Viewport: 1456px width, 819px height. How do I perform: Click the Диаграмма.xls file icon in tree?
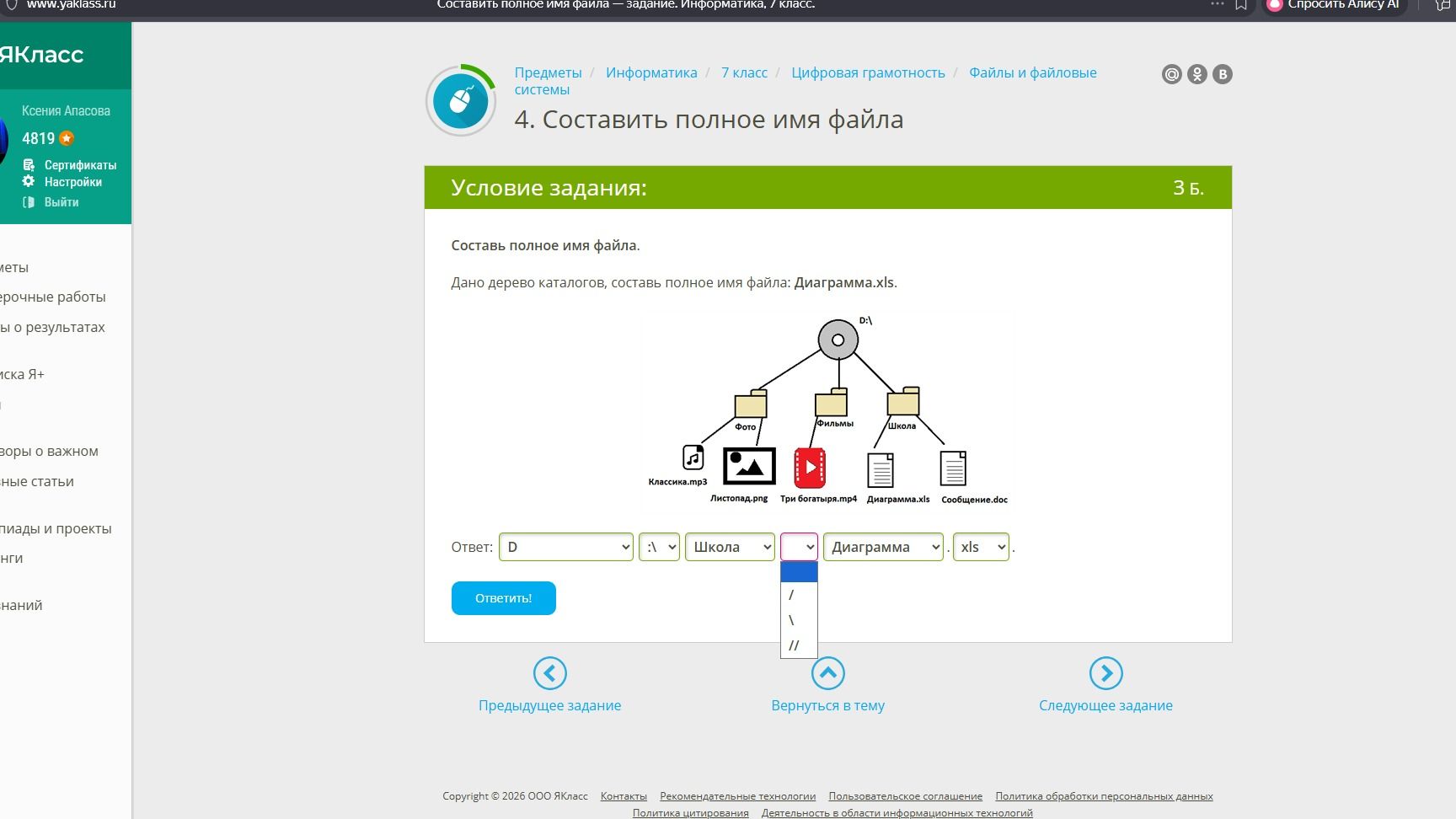click(x=881, y=470)
